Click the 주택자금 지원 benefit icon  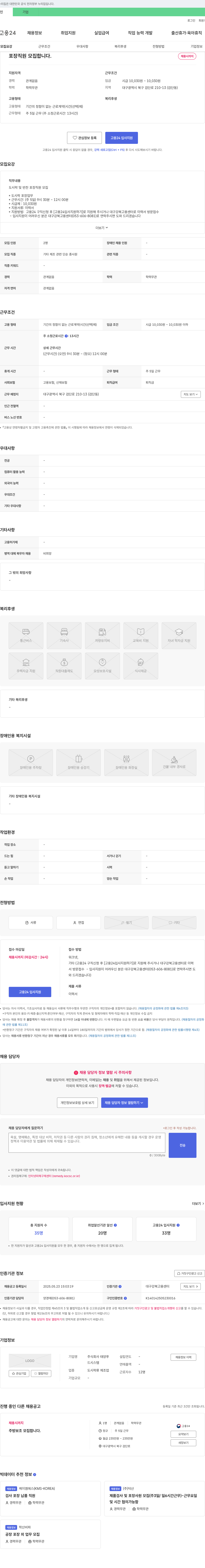(x=26, y=666)
